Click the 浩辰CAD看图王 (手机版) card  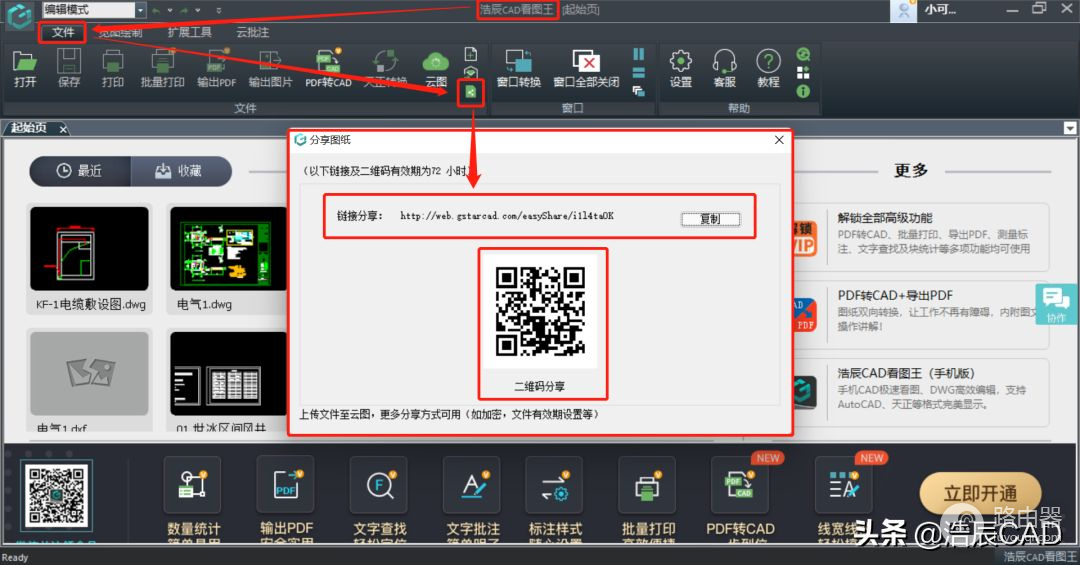[920, 392]
